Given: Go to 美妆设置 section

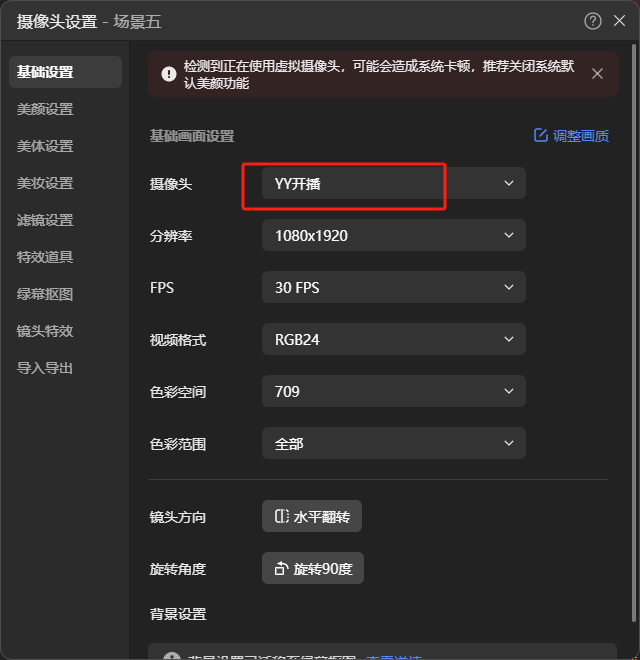Looking at the screenshot, I should coord(45,183).
